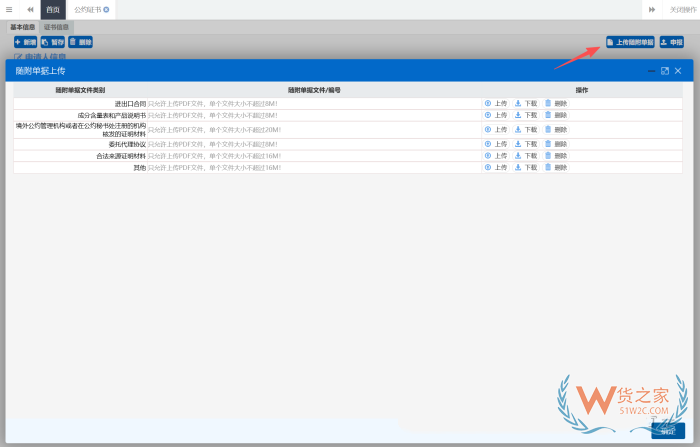Upload file for 境外公约管理机构 certificate row
700x447 pixels.
(x=496, y=130)
